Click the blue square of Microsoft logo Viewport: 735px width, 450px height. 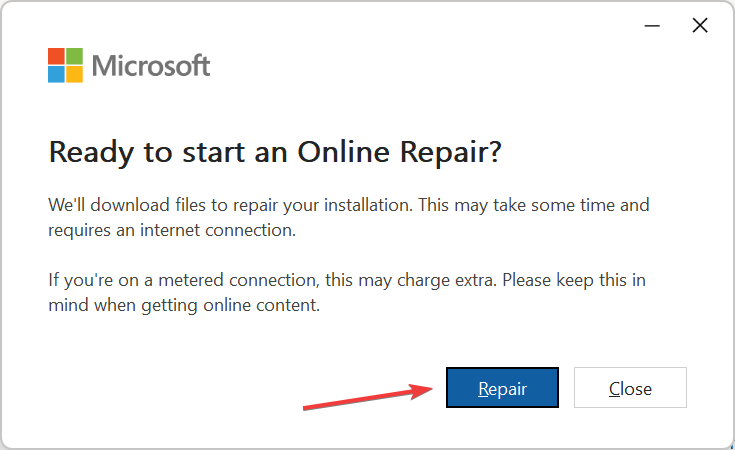click(57, 74)
